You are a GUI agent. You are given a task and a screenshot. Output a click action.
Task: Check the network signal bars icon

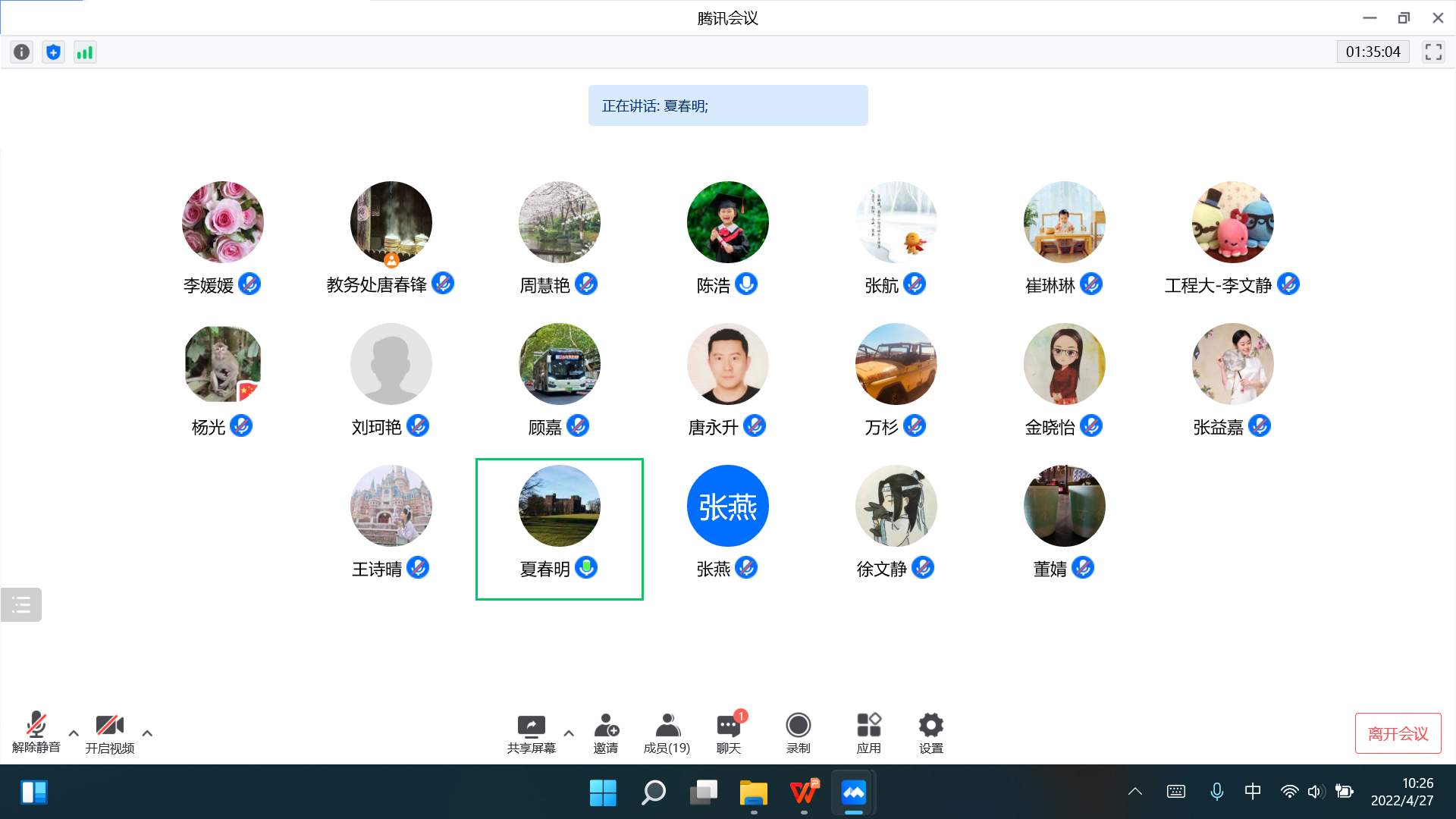(85, 52)
